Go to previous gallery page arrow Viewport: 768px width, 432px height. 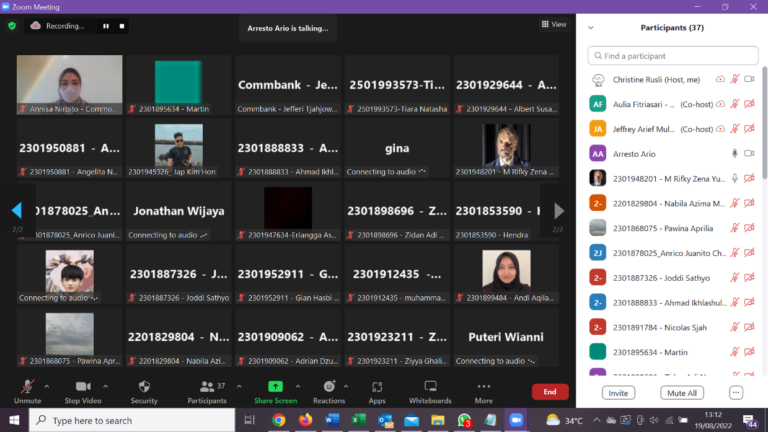pyautogui.click(x=17, y=211)
